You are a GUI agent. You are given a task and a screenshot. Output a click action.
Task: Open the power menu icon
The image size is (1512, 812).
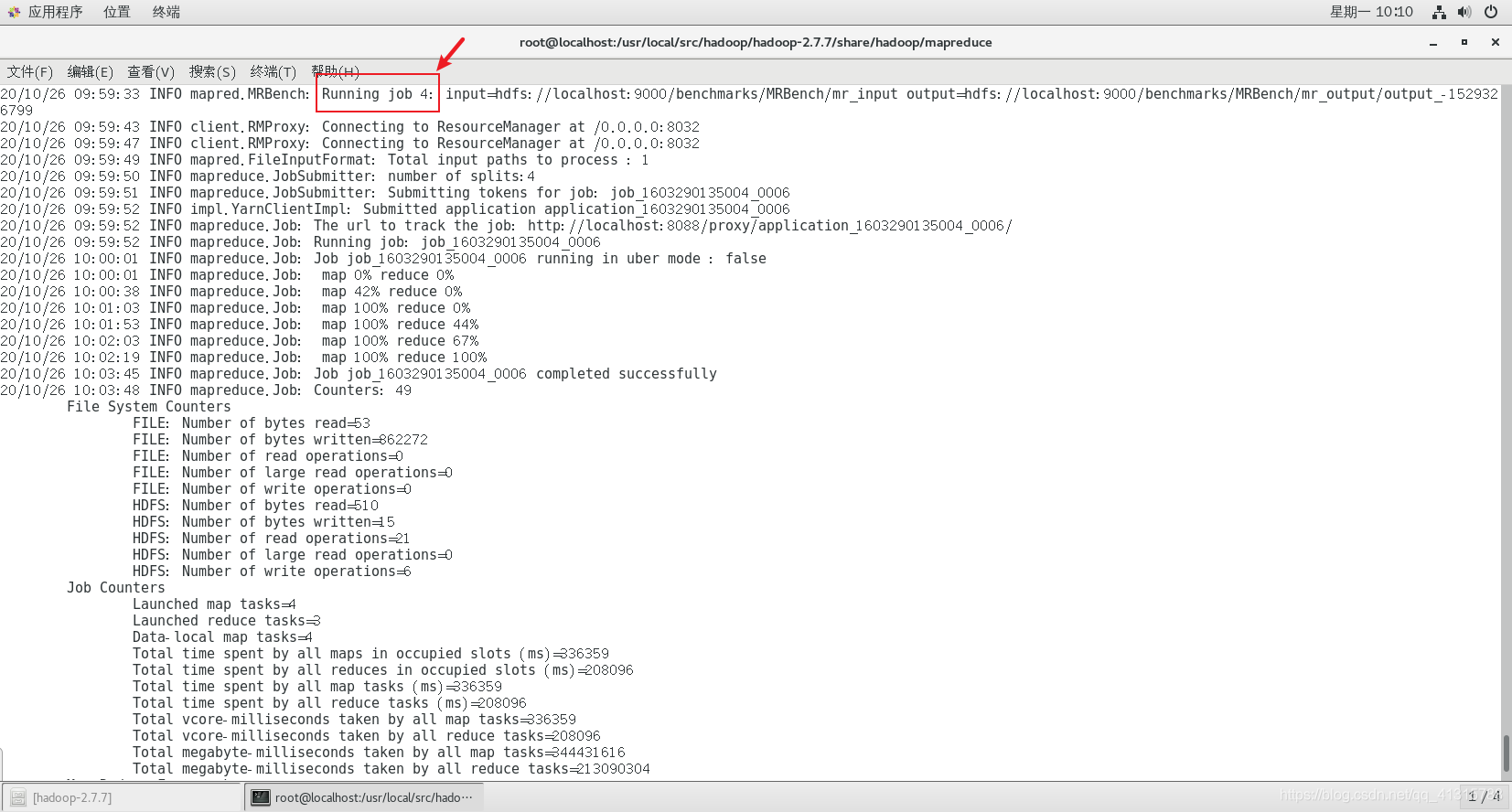coord(1491,12)
